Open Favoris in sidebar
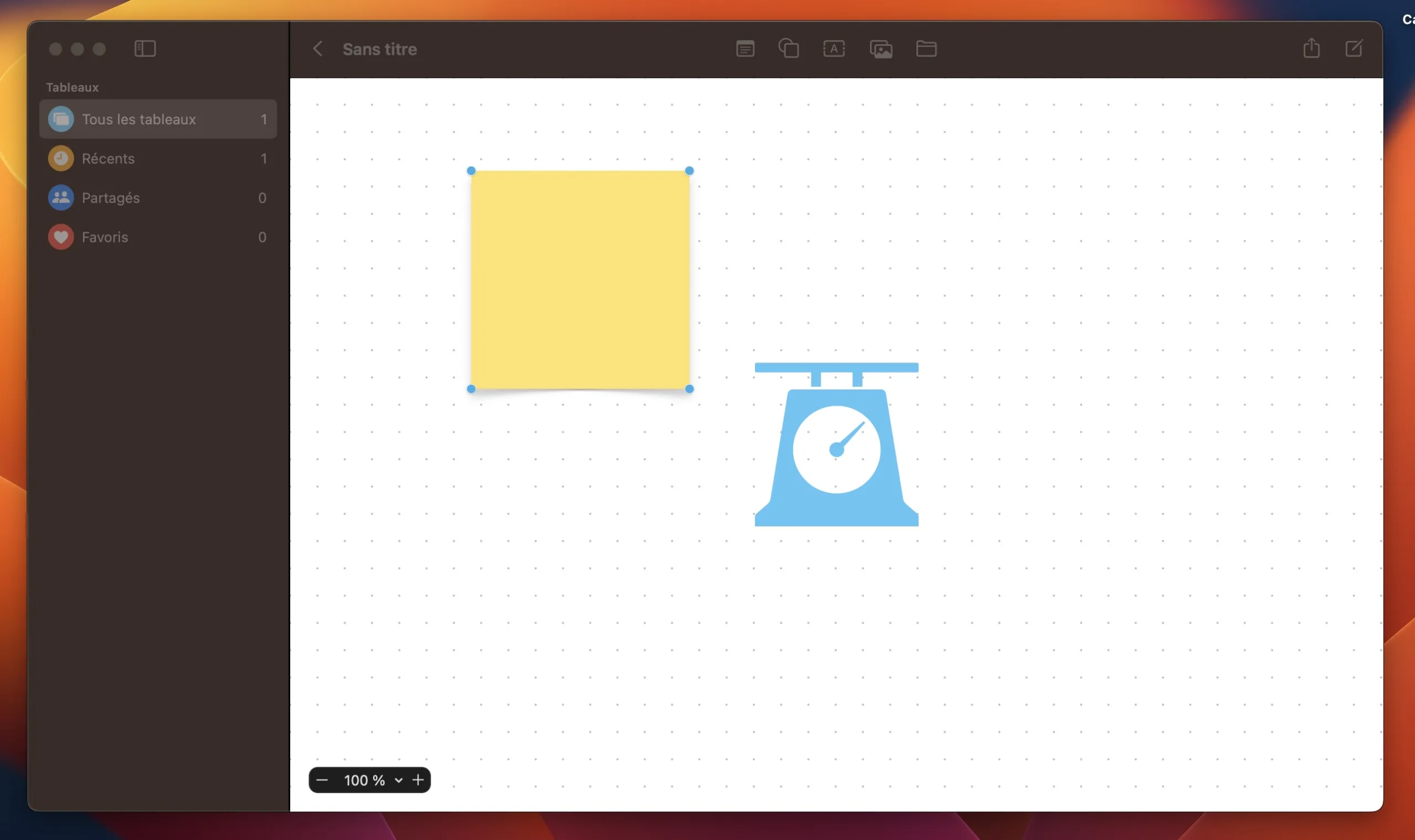This screenshot has height=840, width=1415. [x=158, y=237]
